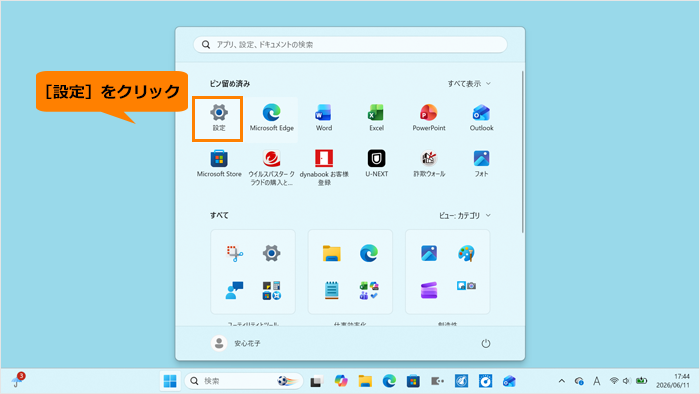Open the Edge icon in the productivity category
This screenshot has height=394, width=700.
pos(369,253)
